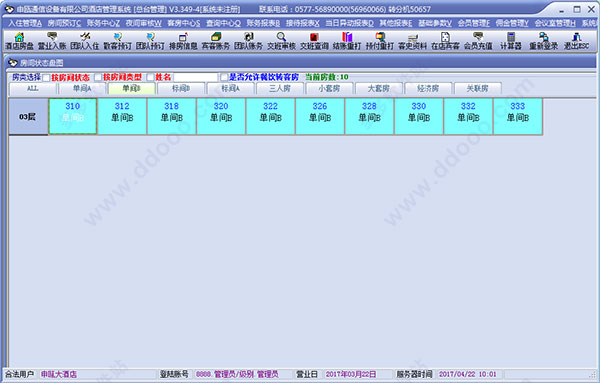Open 散客预订 individual reservation icon
Image resolution: width=600 pixels, height=383 pixels.
(x=117, y=41)
